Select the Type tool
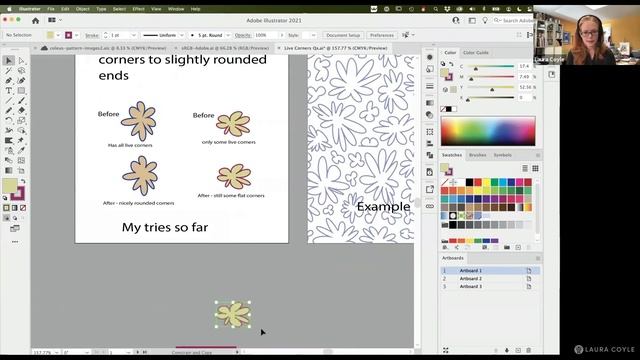 click(9, 91)
